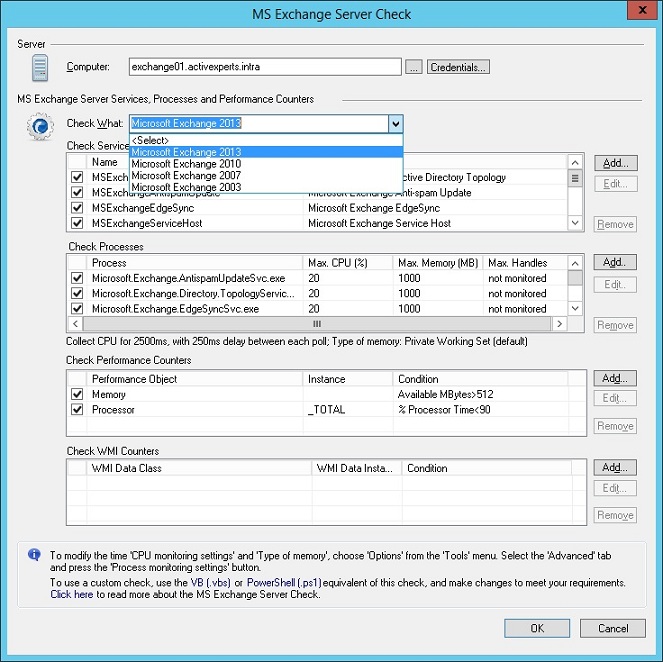The height and width of the screenshot is (662, 663).
Task: Click the server computer icon
Action: click(40, 68)
